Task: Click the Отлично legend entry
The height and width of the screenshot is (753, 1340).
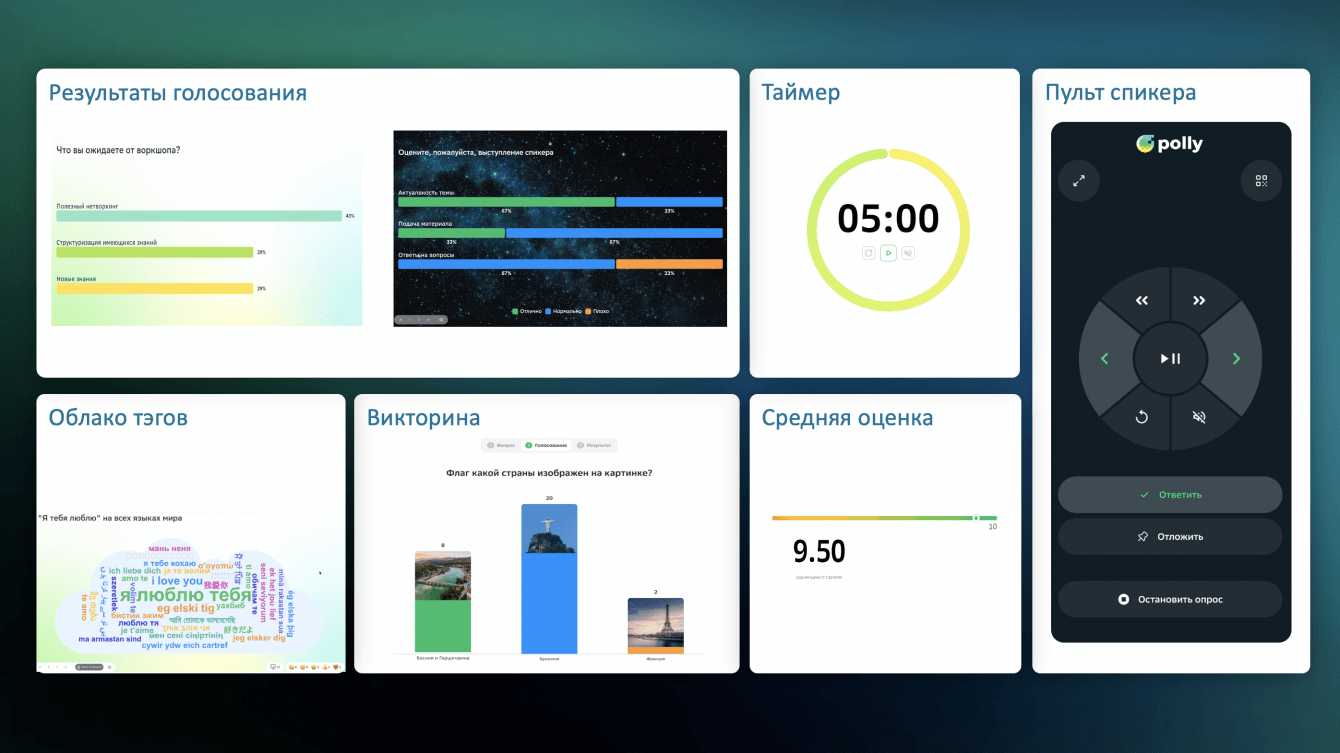Action: click(525, 311)
